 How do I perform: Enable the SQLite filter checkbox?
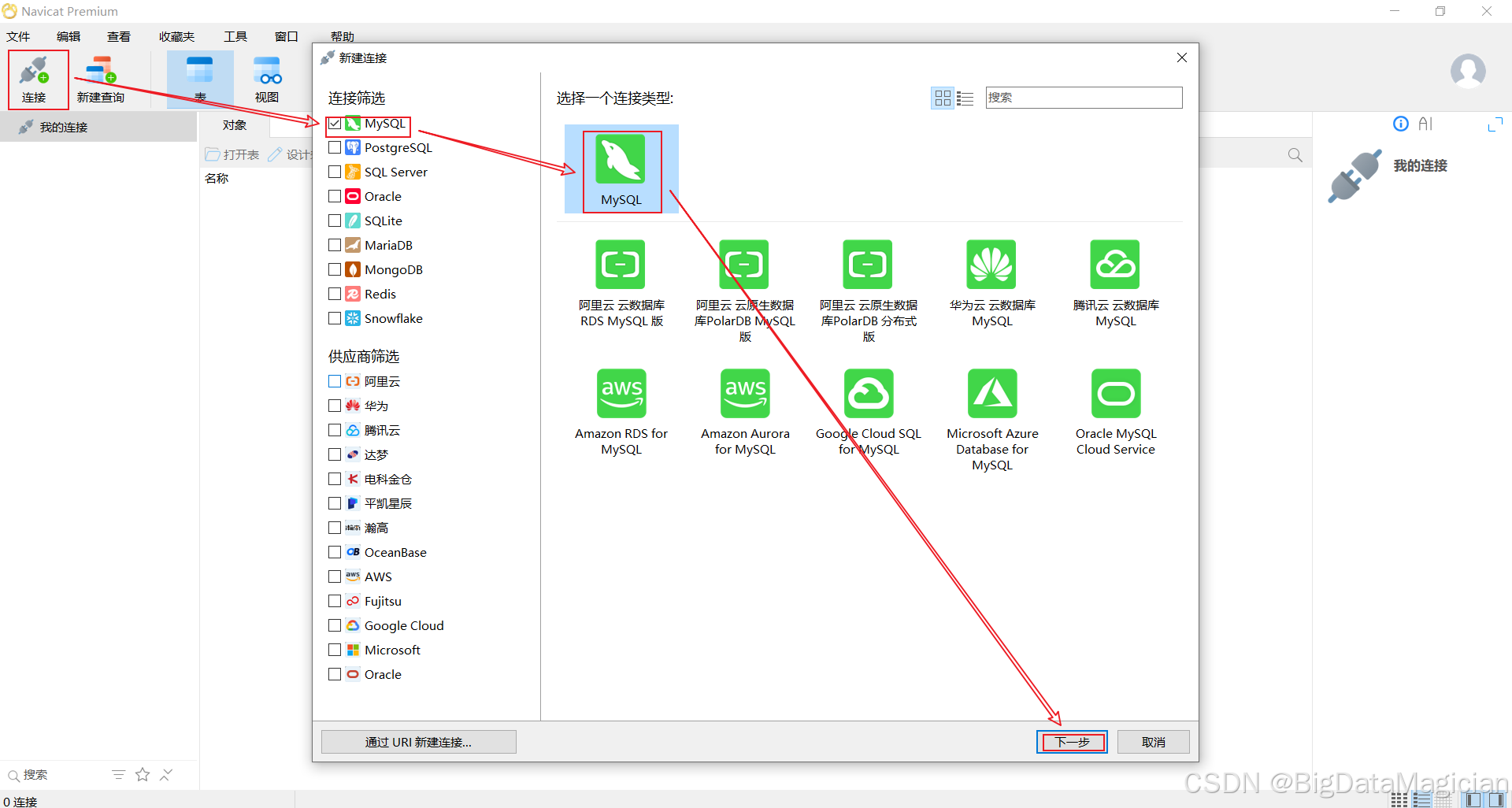tap(335, 221)
